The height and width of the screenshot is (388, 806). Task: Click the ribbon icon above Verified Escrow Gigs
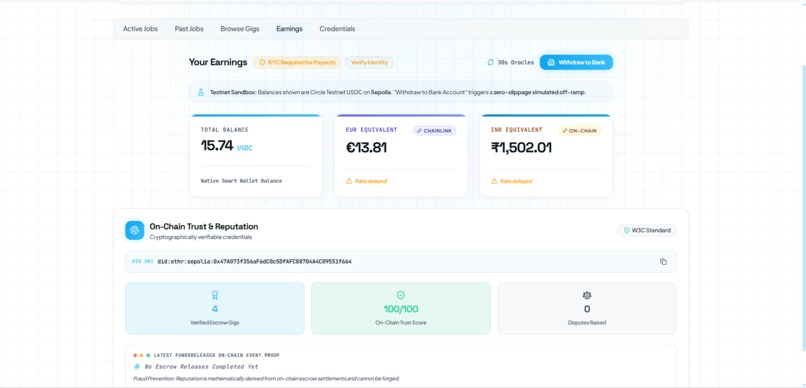(x=215, y=295)
